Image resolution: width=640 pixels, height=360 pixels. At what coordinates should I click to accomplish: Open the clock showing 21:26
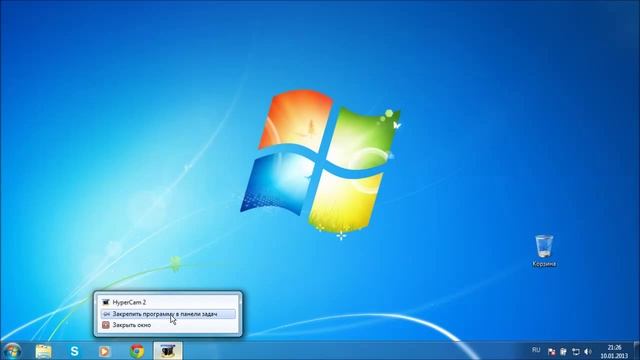[x=614, y=351]
